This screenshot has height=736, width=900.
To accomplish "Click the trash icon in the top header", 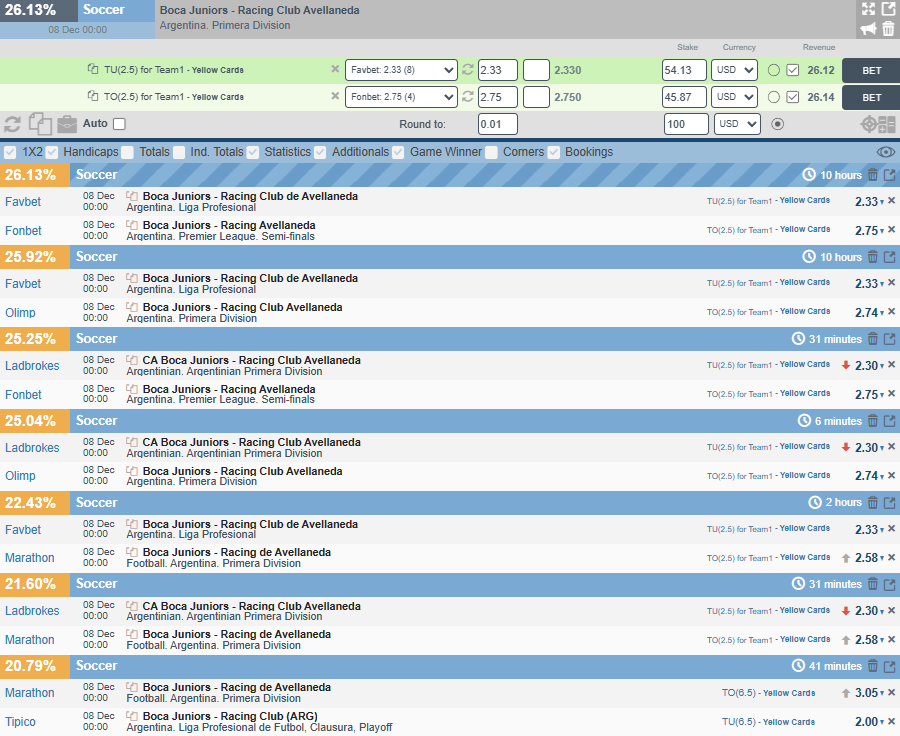I will click(x=888, y=29).
